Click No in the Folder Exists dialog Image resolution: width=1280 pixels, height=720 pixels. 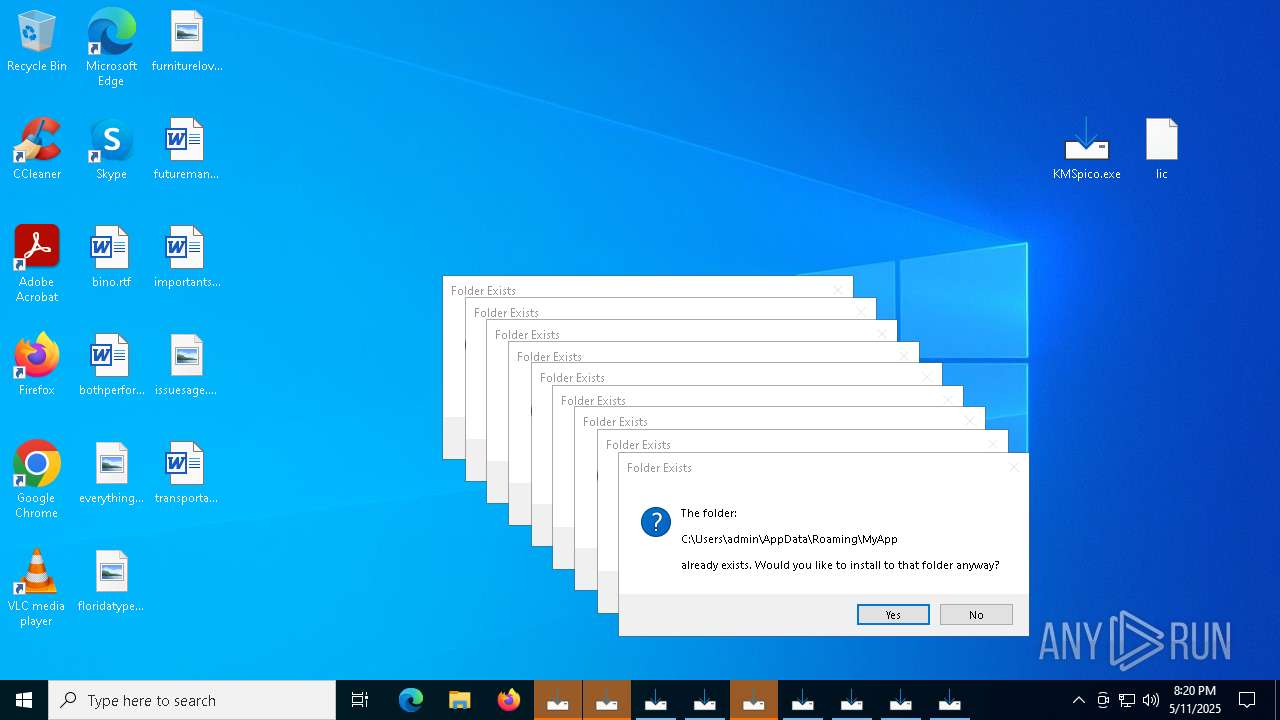click(976, 615)
